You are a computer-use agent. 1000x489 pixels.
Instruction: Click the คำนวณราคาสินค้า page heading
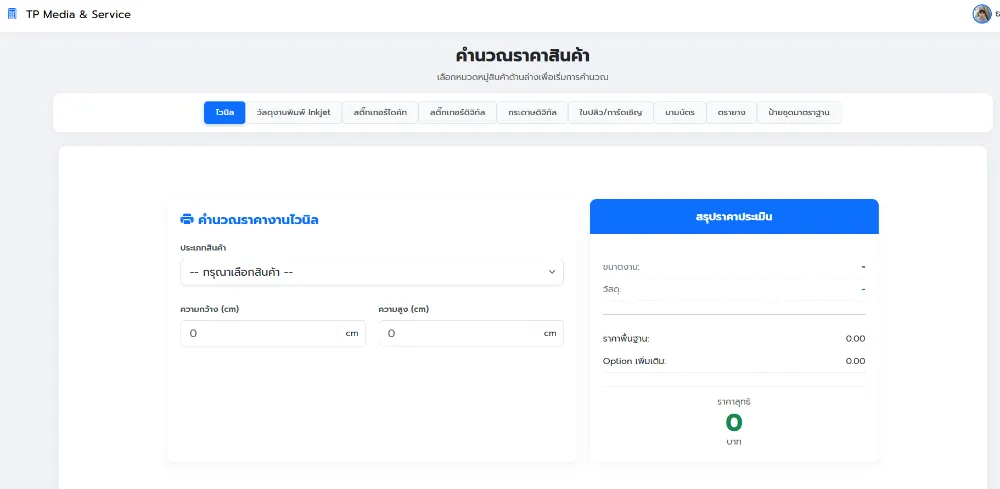point(522,55)
